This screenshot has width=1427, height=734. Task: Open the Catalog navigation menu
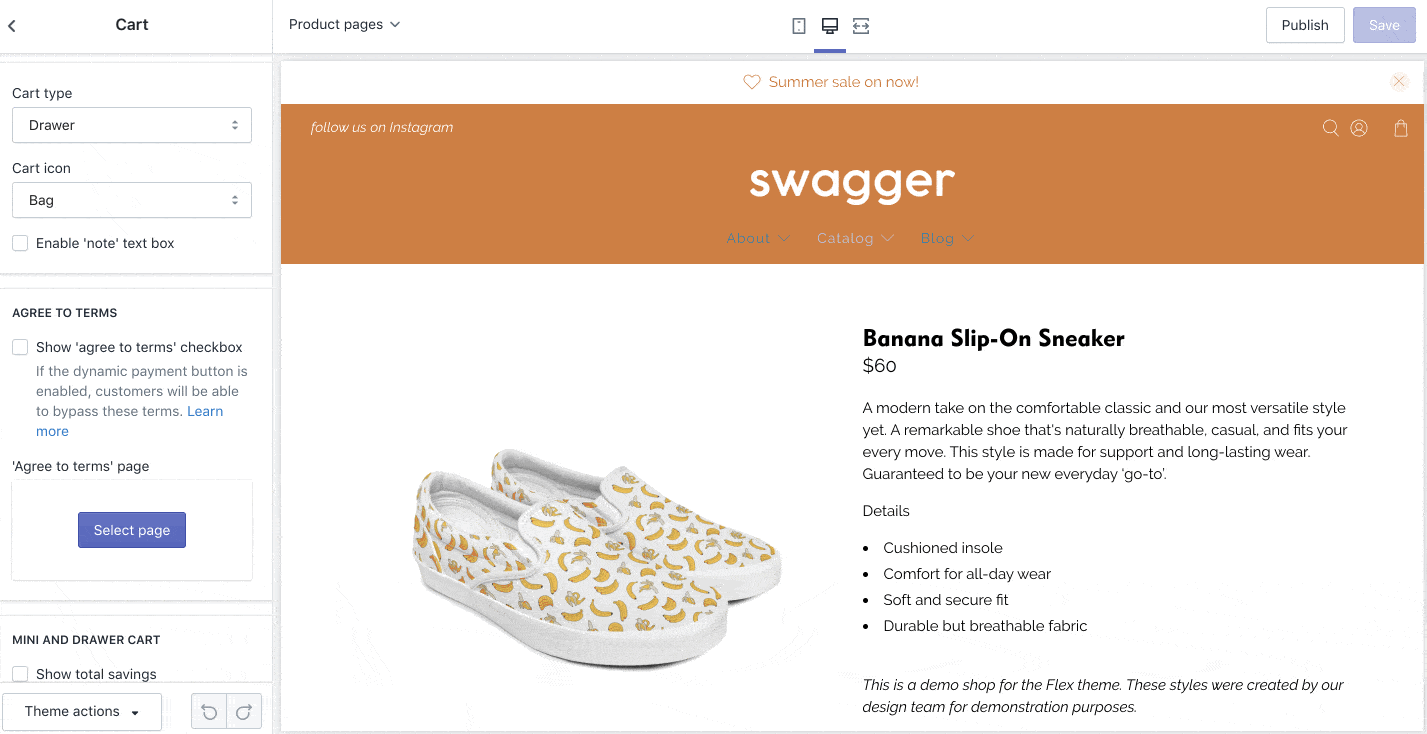[855, 238]
